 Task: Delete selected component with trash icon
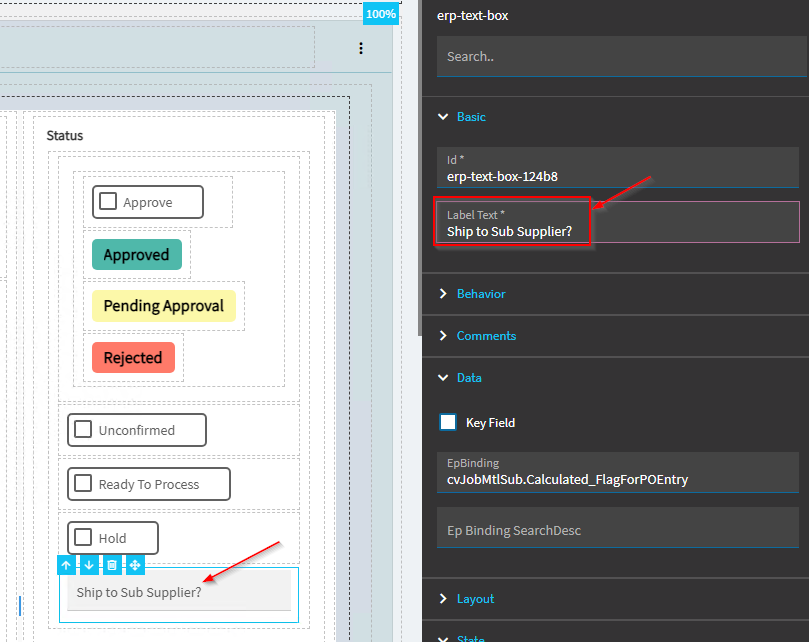coord(112,565)
